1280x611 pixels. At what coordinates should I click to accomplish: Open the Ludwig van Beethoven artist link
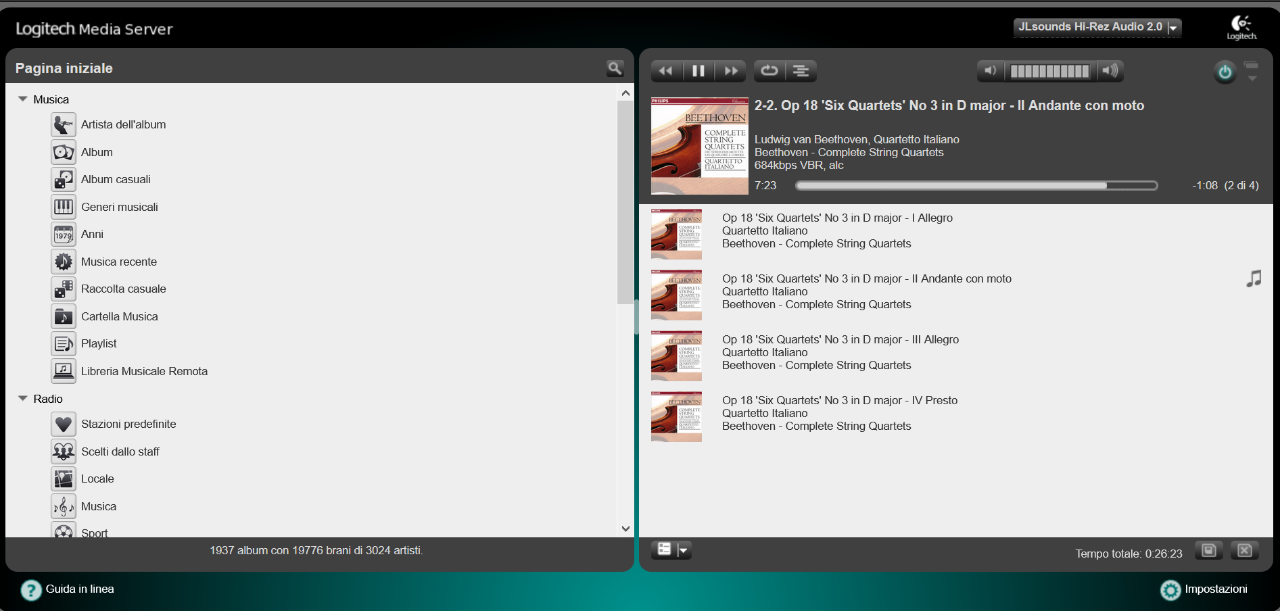pyautogui.click(x=814, y=139)
